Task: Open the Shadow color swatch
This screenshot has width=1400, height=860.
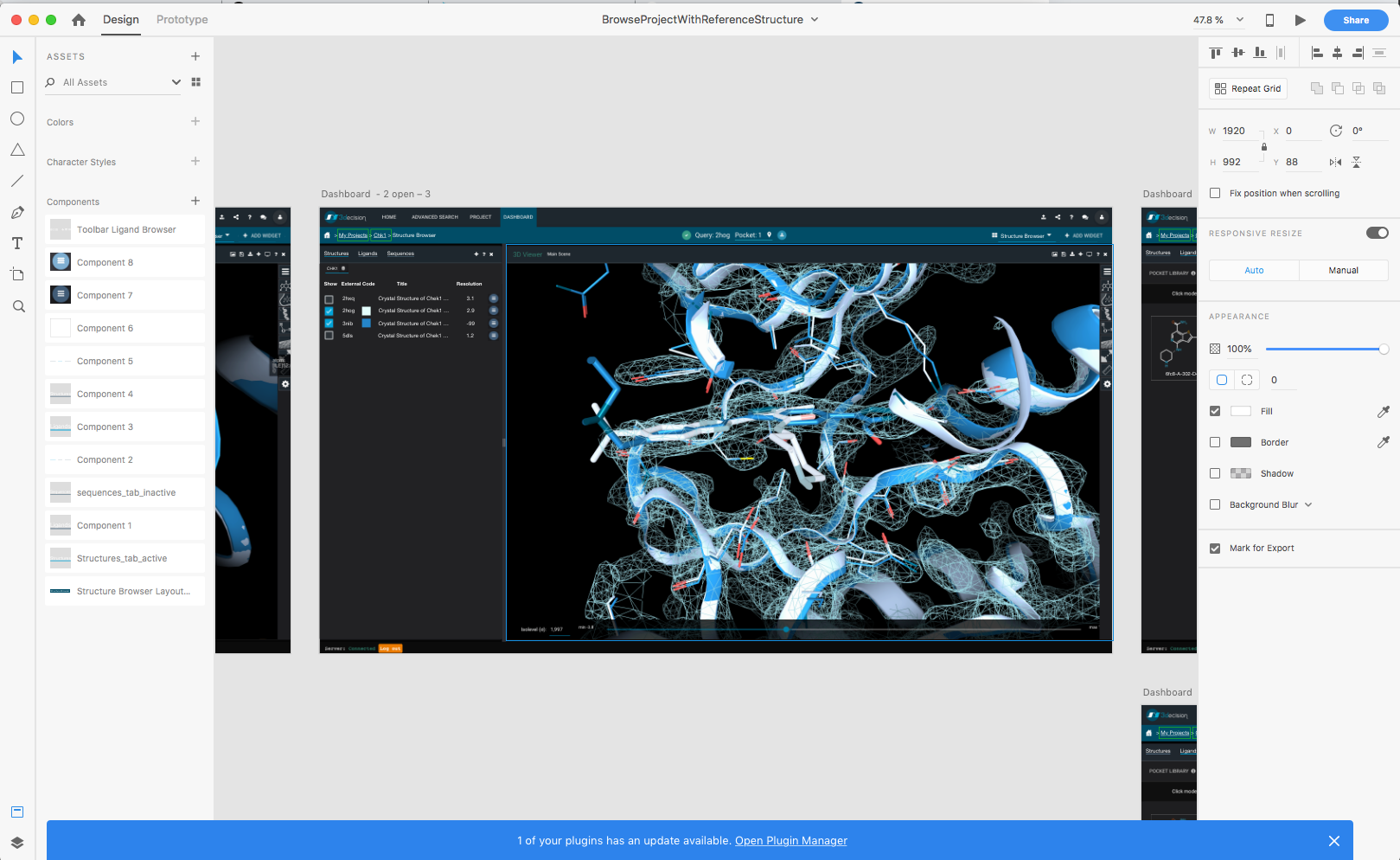Action: click(x=1240, y=473)
